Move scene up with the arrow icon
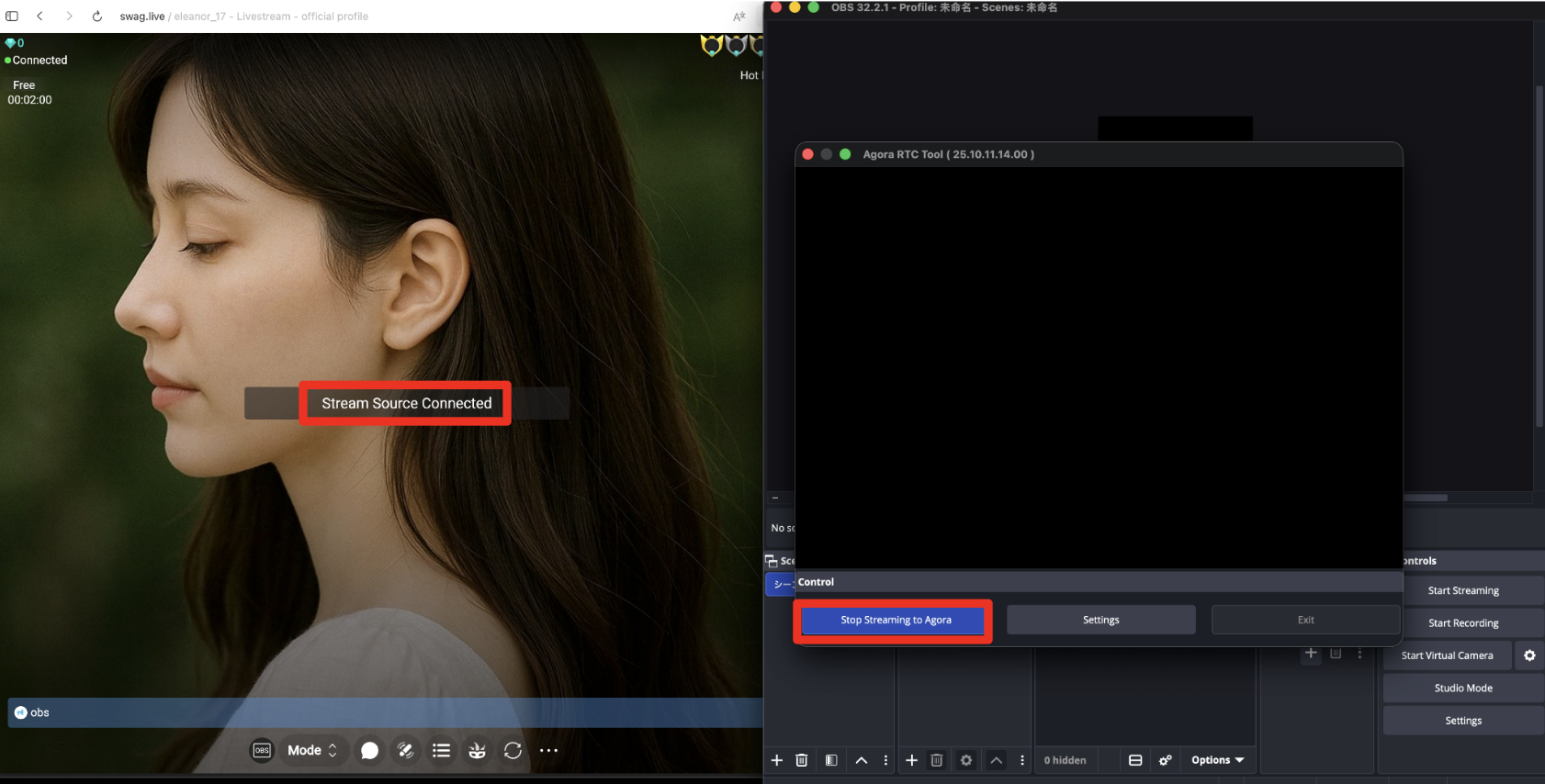This screenshot has width=1545, height=784. [x=862, y=760]
